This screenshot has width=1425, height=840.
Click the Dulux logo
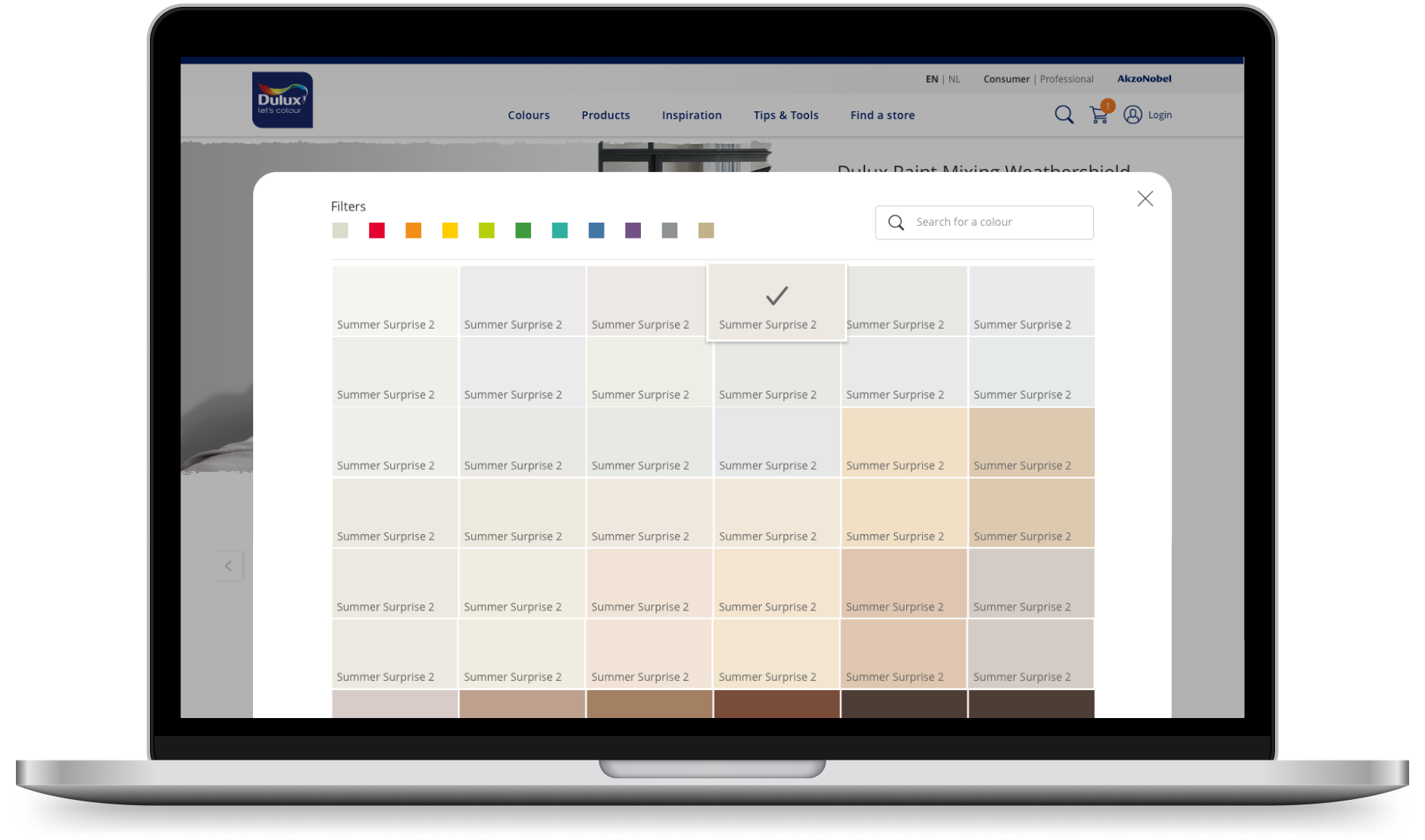click(x=281, y=101)
